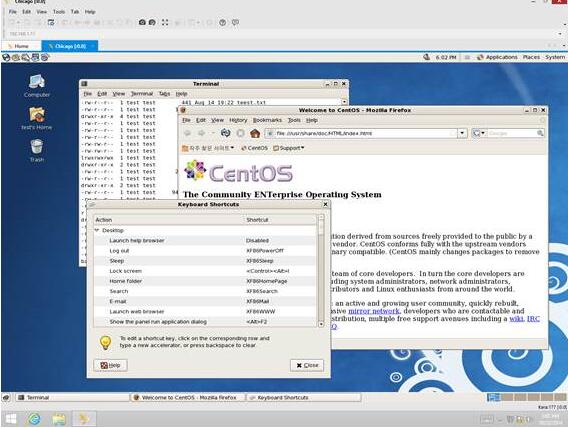Close the Keyboard Shortcuts dialog with Close button
Screen dimensions: 568x428
coord(307,365)
